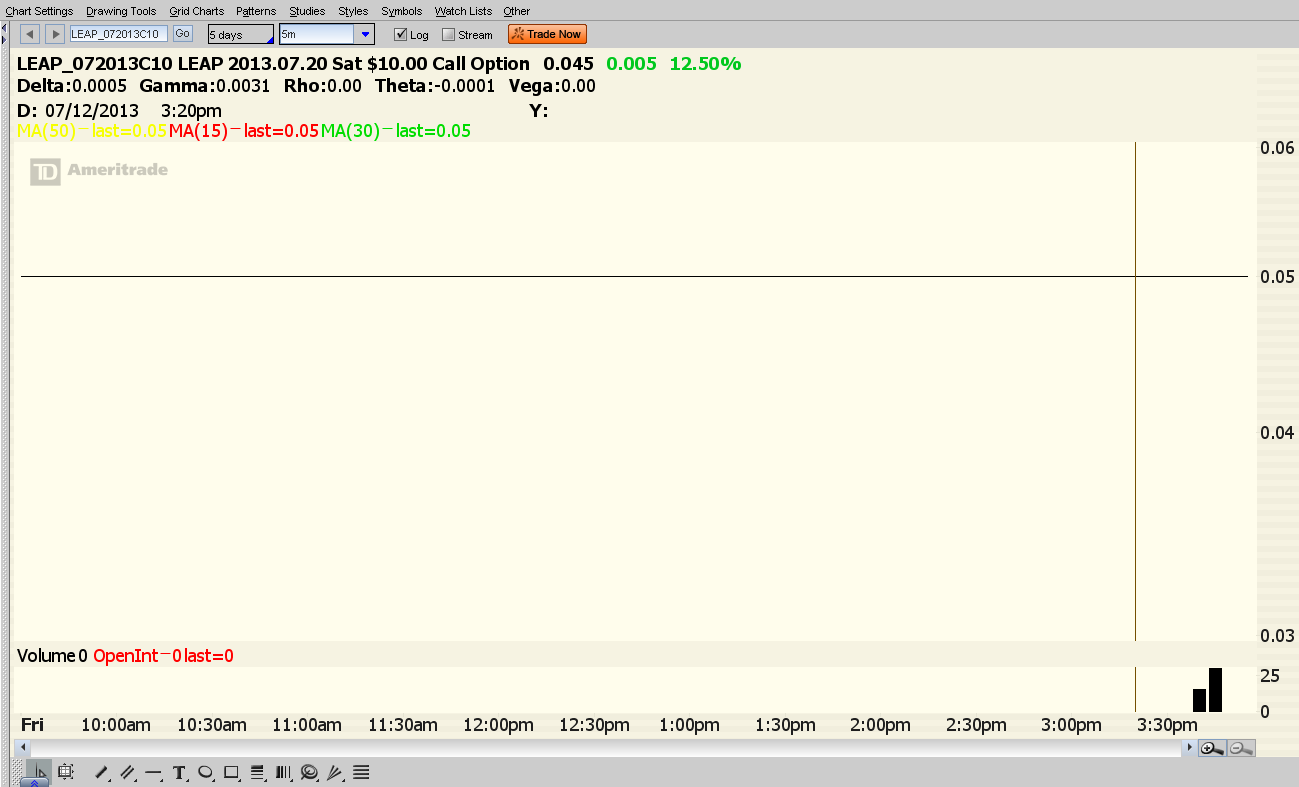Click the horizontal chart scrollbar track

pos(600,748)
